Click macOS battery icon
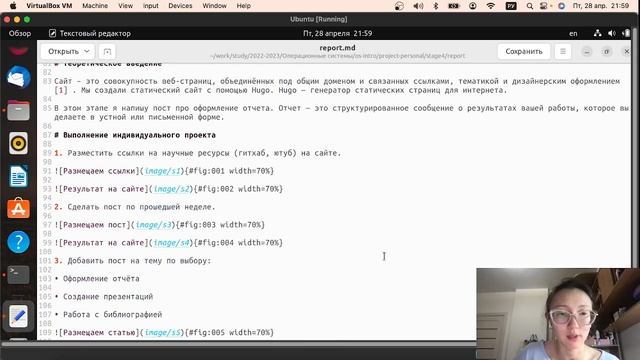The image size is (640, 360). 454,6
